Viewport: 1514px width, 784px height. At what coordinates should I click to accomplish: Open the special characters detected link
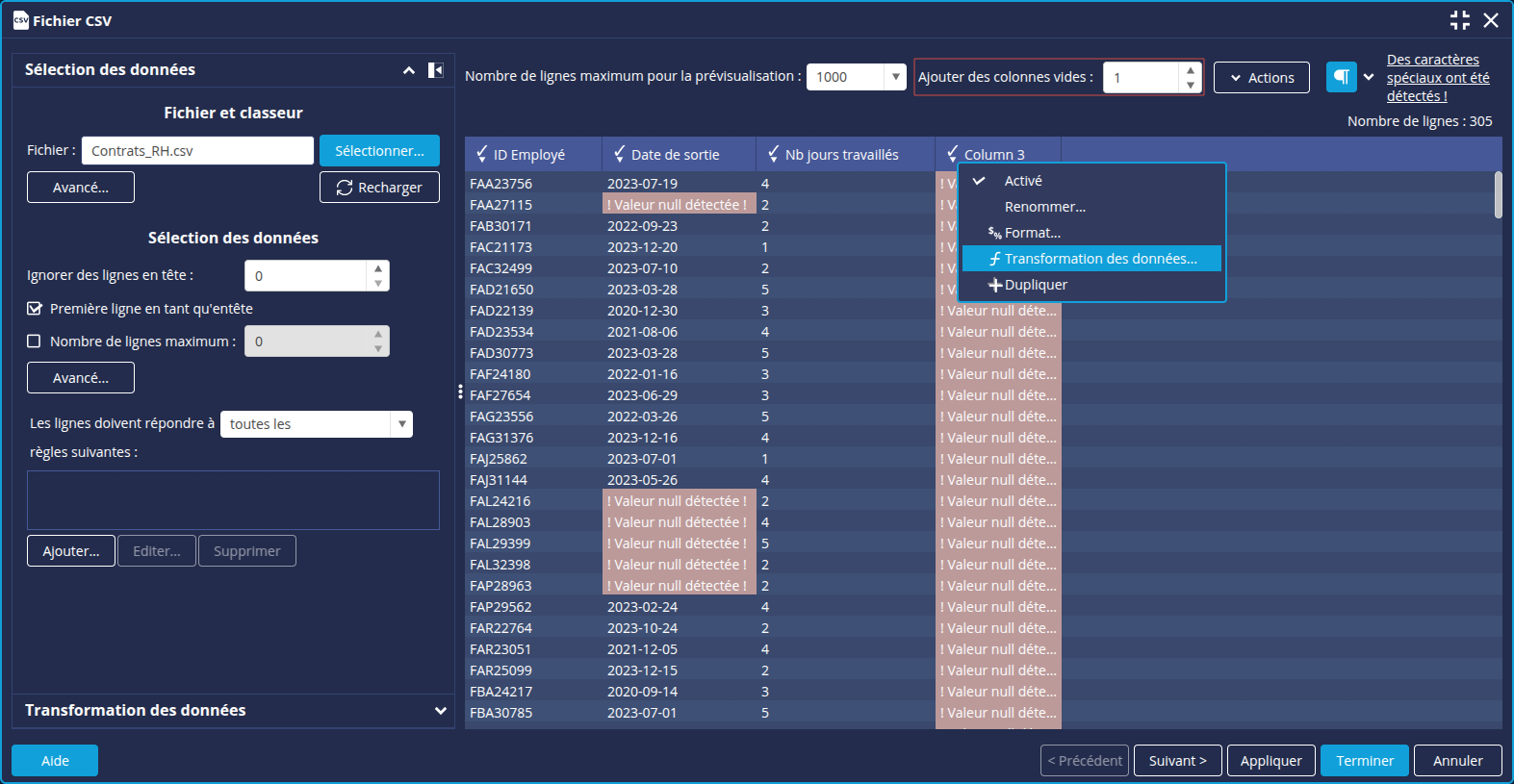tap(1437, 78)
